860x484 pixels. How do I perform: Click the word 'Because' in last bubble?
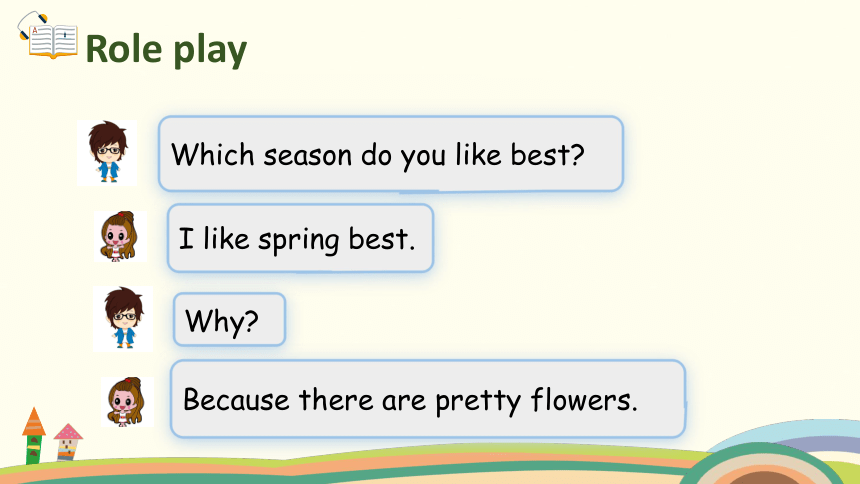point(236,399)
